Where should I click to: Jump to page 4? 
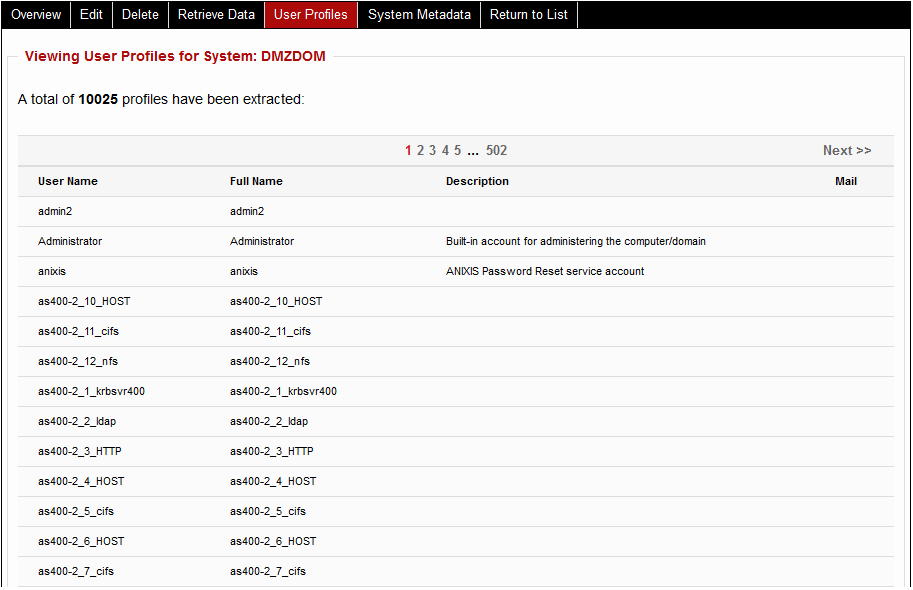444,150
